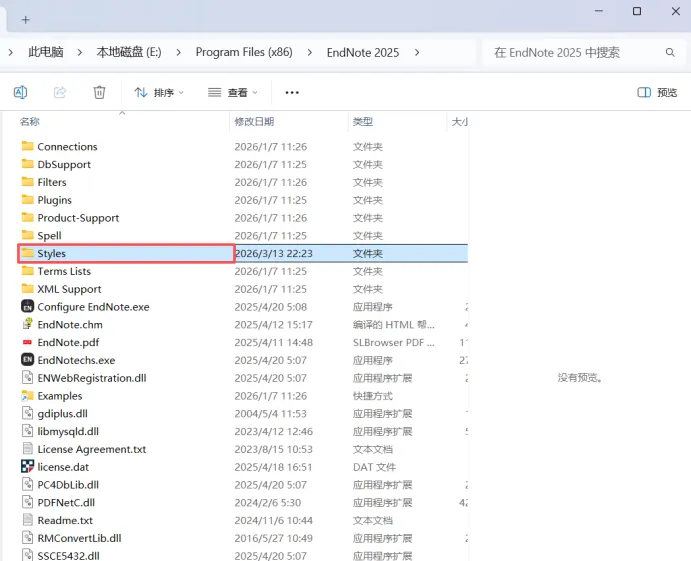Click the EndNote.chm help file icon

[x=27, y=324]
